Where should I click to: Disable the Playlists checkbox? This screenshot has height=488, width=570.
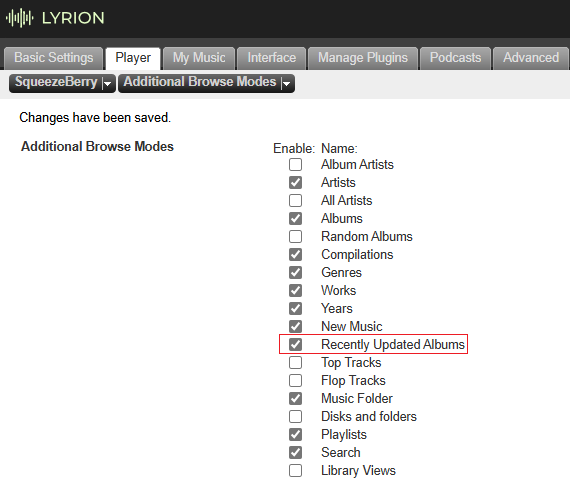point(296,435)
